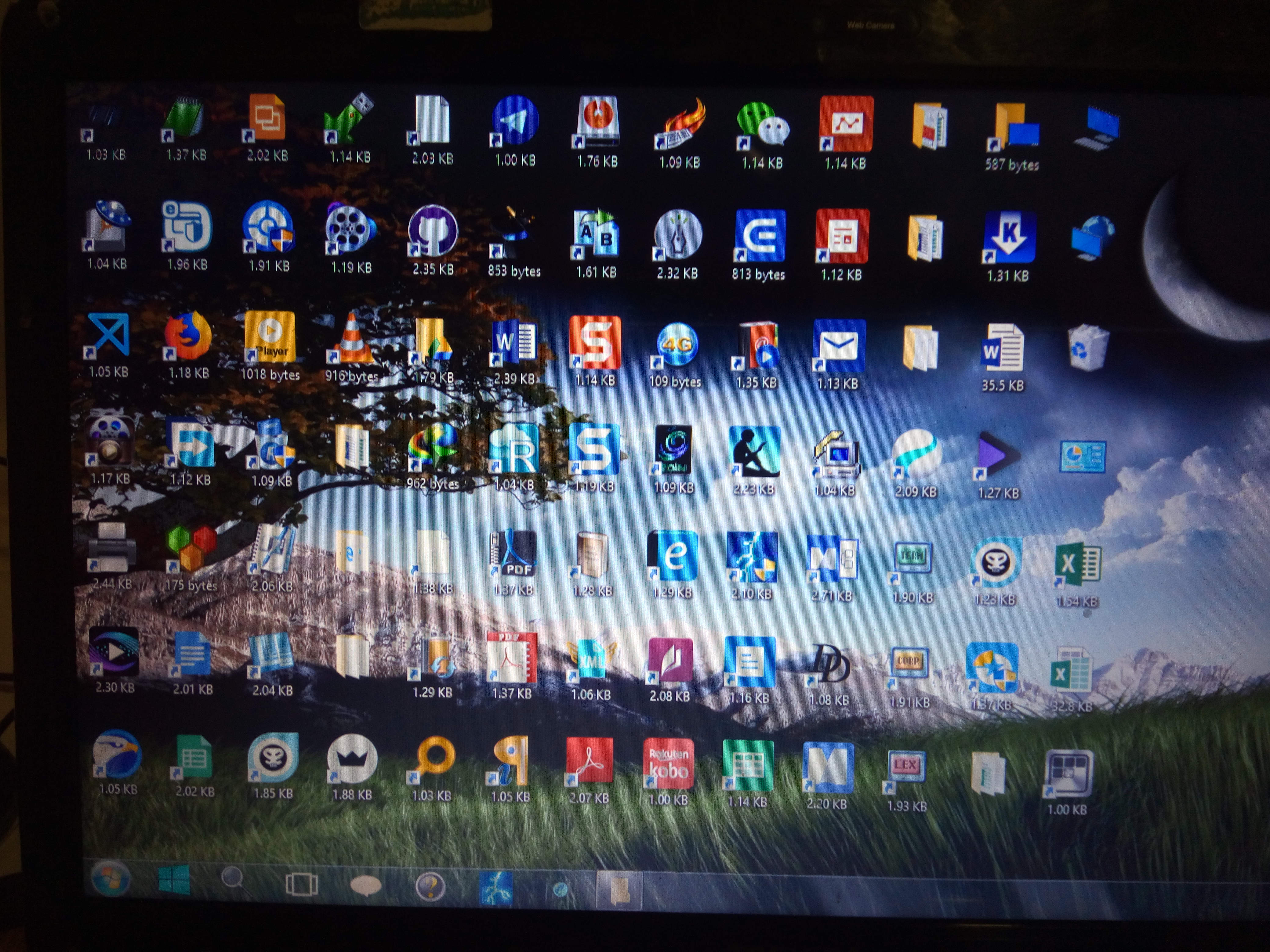Open the taskbar search magnifier
Viewport: 1270px width, 952px height.
coord(234,878)
